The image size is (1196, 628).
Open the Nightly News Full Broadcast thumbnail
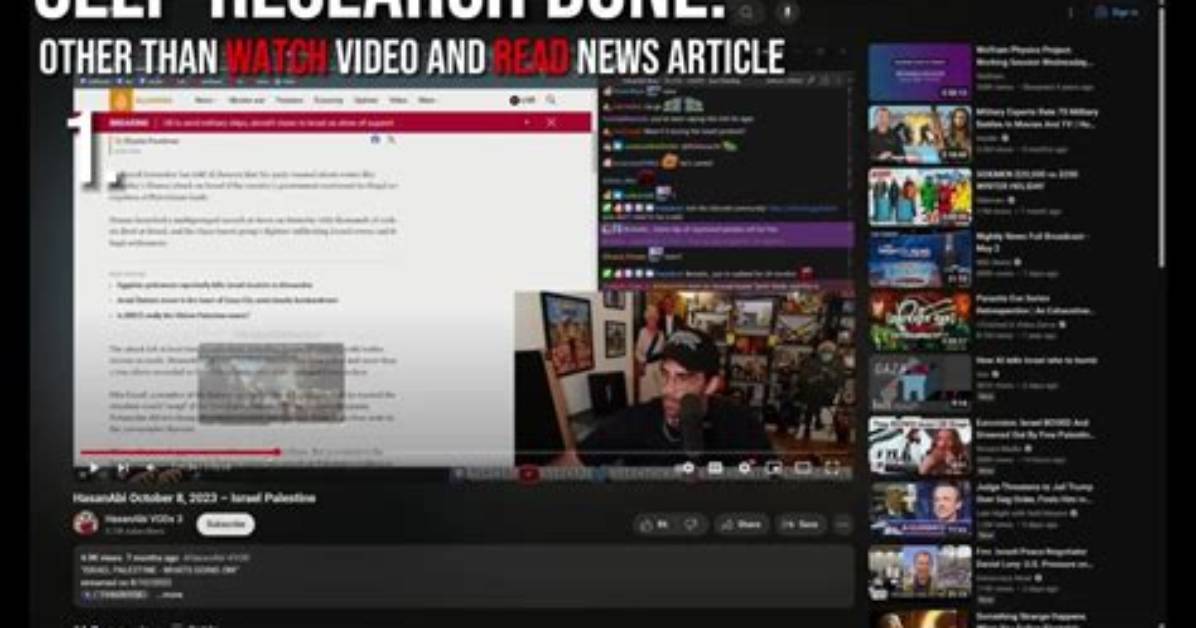click(919, 259)
